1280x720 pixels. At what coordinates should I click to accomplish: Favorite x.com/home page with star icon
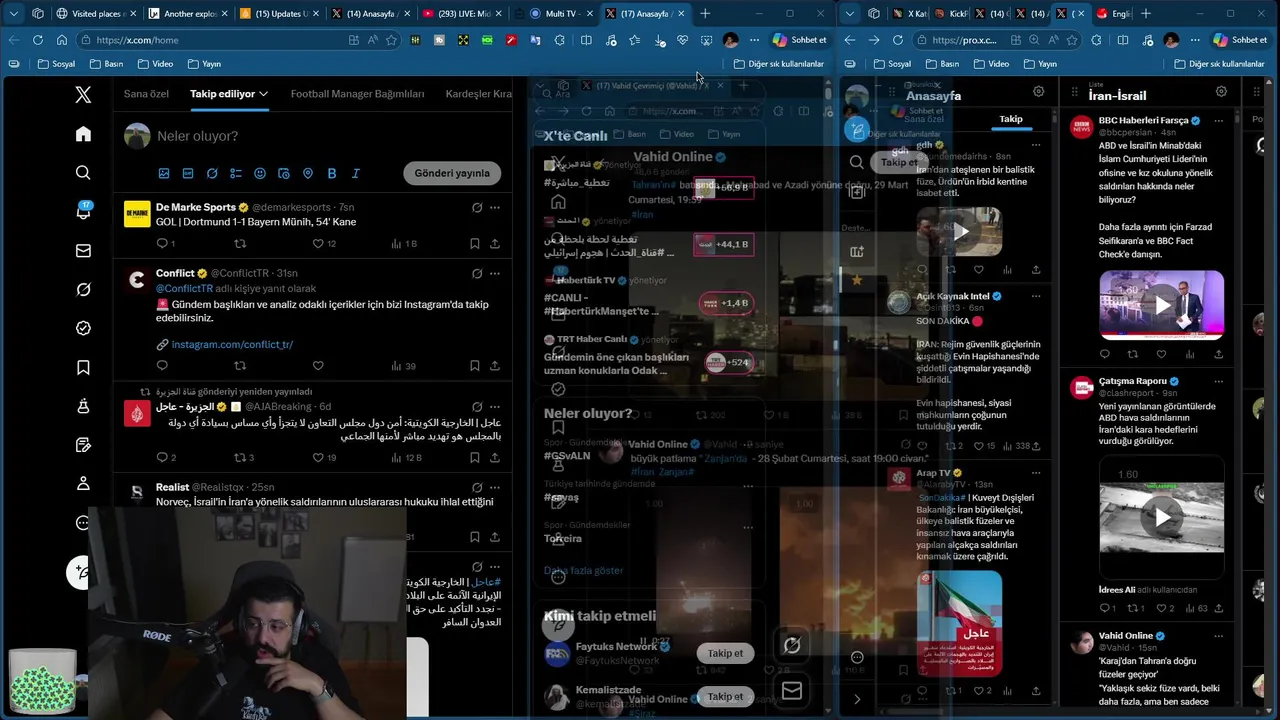[391, 40]
